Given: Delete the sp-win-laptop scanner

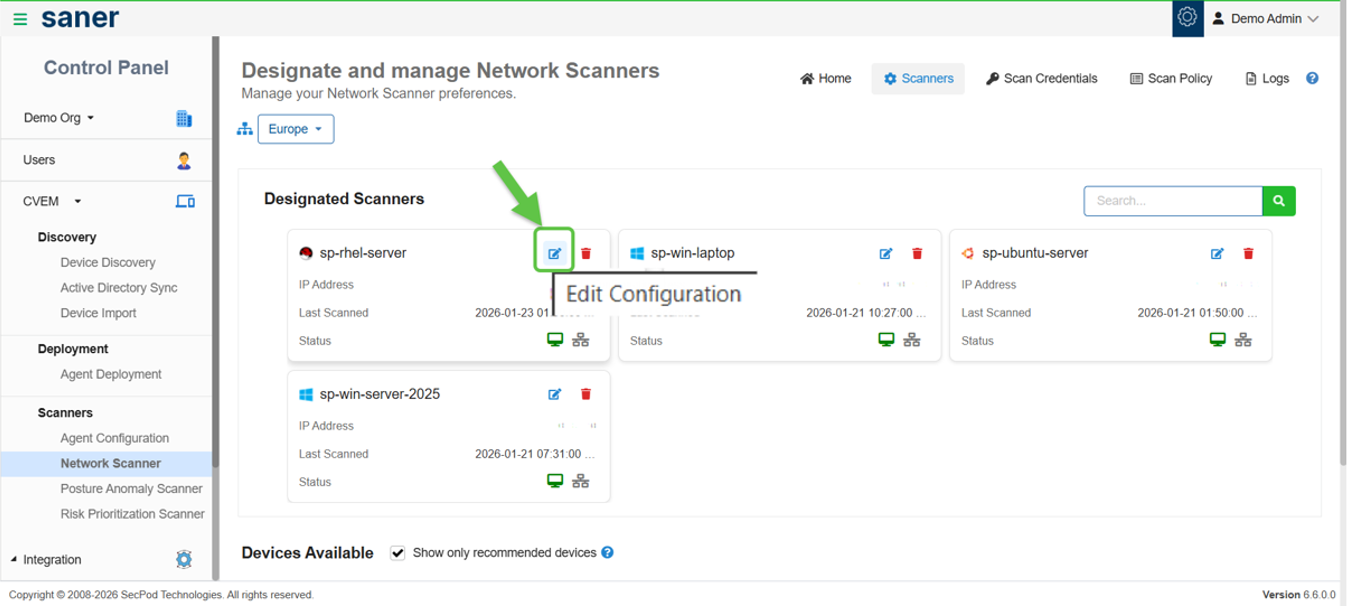Looking at the screenshot, I should click(917, 253).
